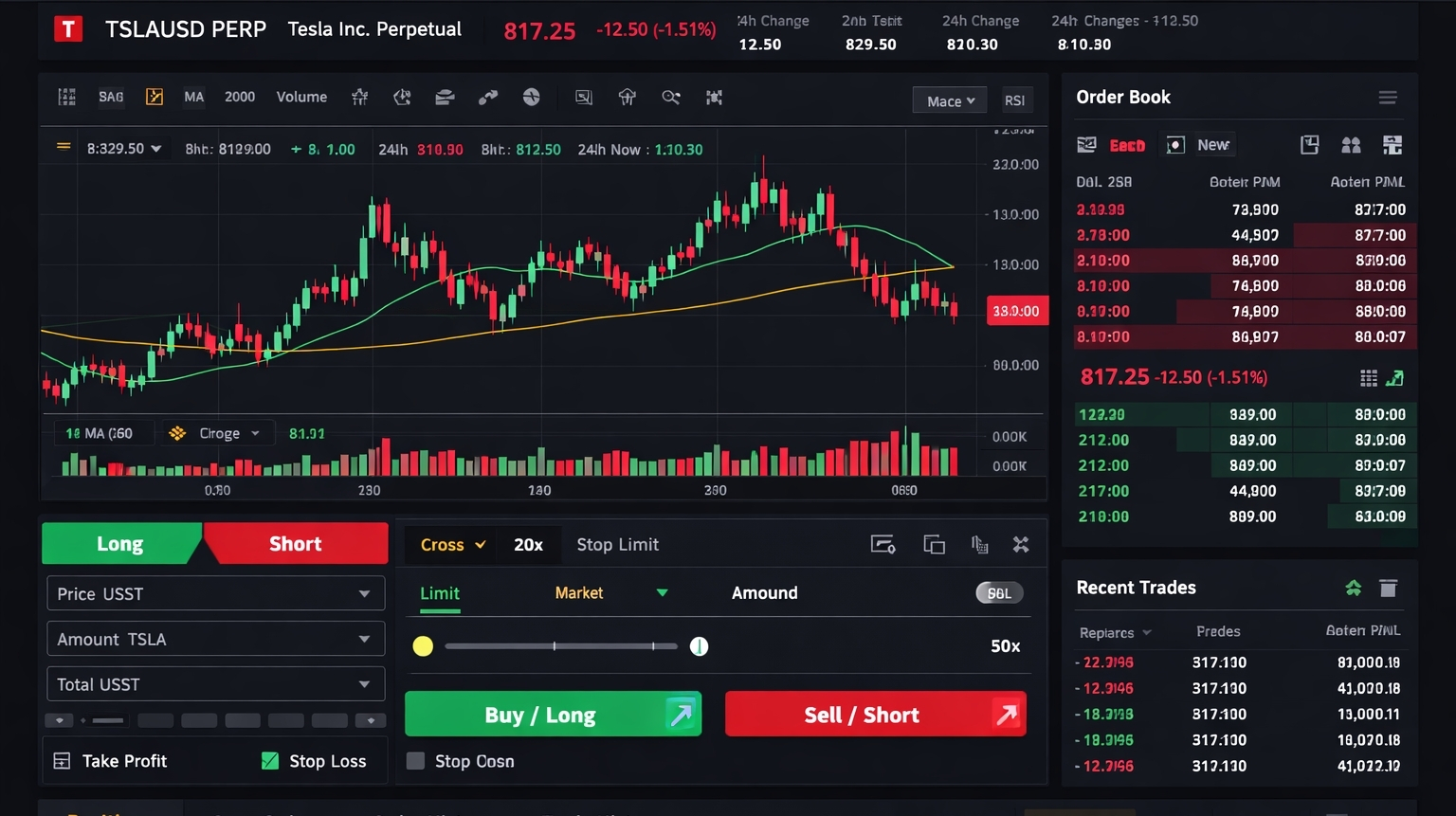Screen dimensions: 1456x816
Task: Click the SAG toolbar button
Action: coord(111,97)
